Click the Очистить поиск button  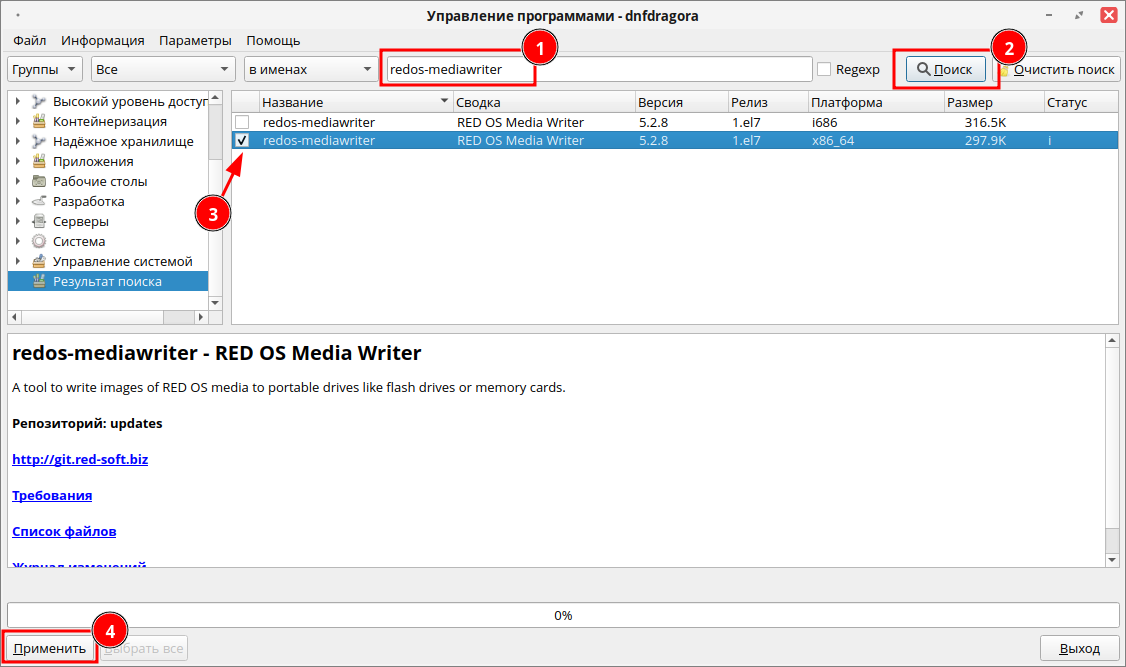click(x=1057, y=70)
